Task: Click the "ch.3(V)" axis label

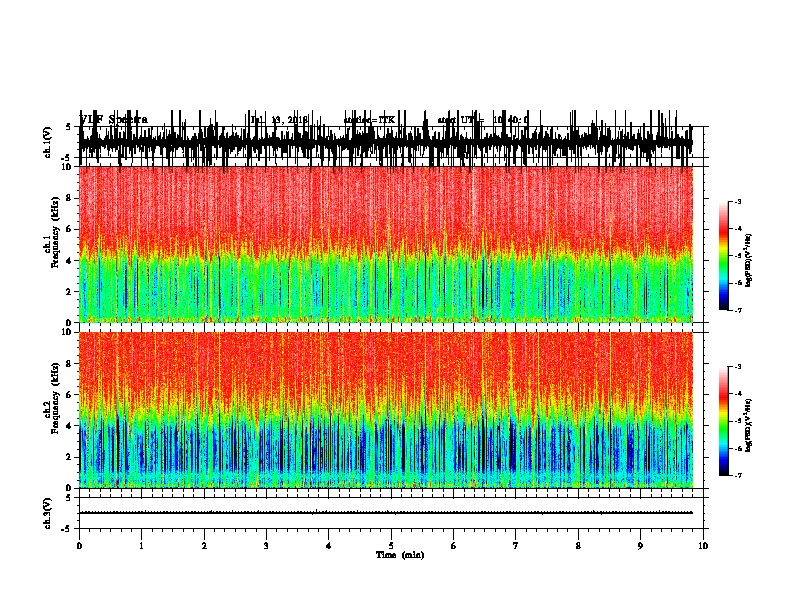Action: (x=48, y=513)
